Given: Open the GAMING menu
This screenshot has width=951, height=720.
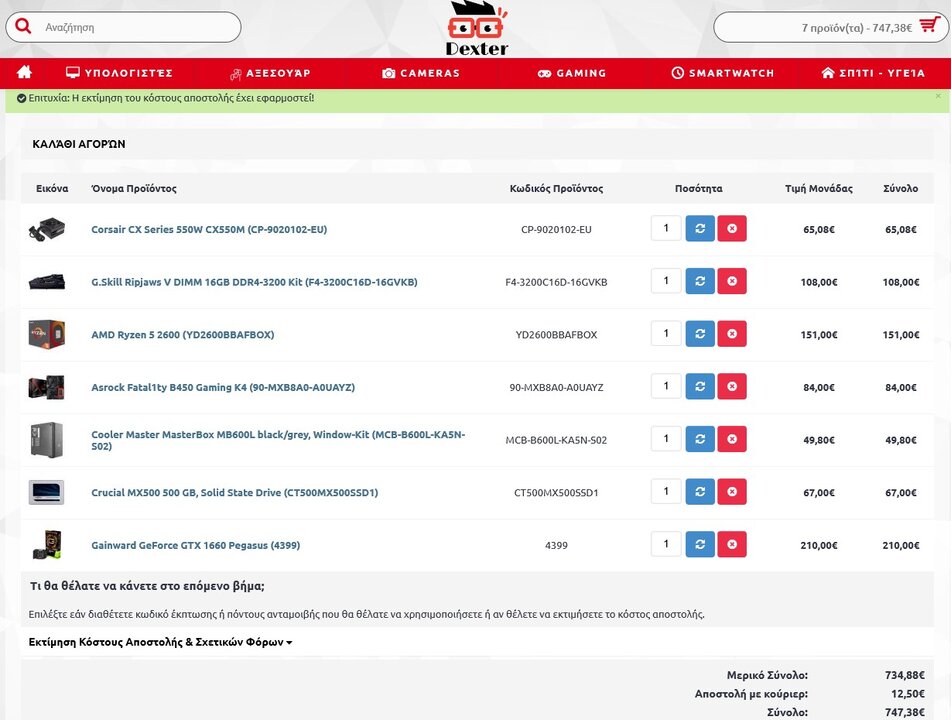Looking at the screenshot, I should pyautogui.click(x=571, y=73).
